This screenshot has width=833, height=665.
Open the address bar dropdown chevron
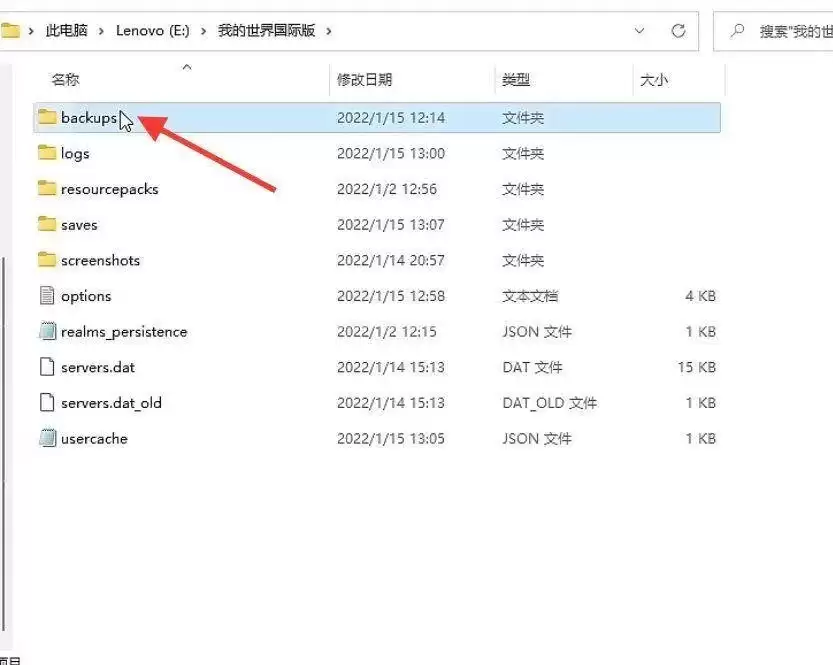click(639, 31)
